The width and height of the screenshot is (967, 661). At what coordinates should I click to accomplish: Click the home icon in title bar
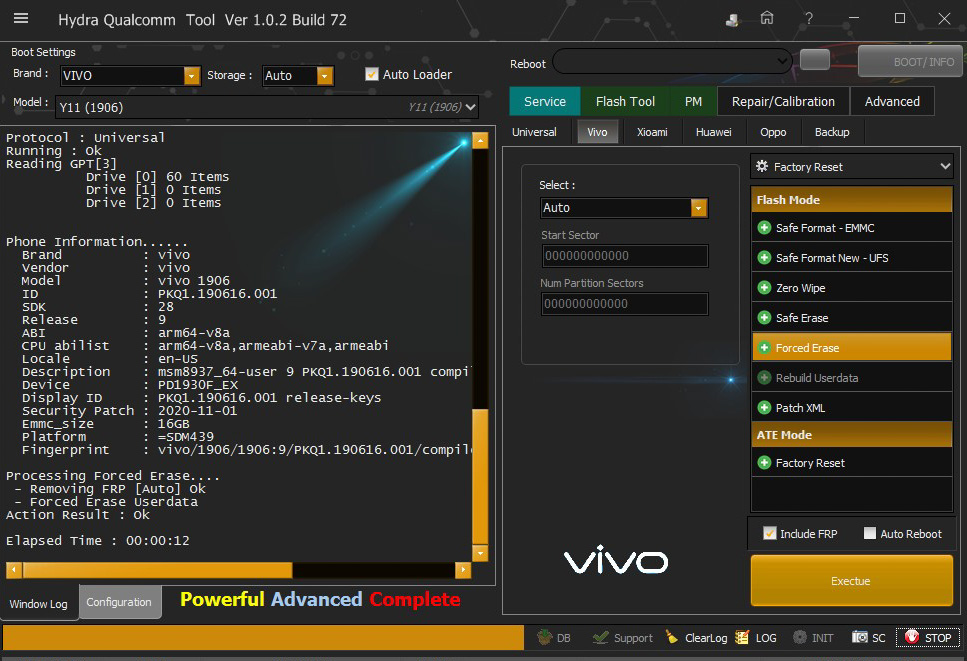point(767,19)
